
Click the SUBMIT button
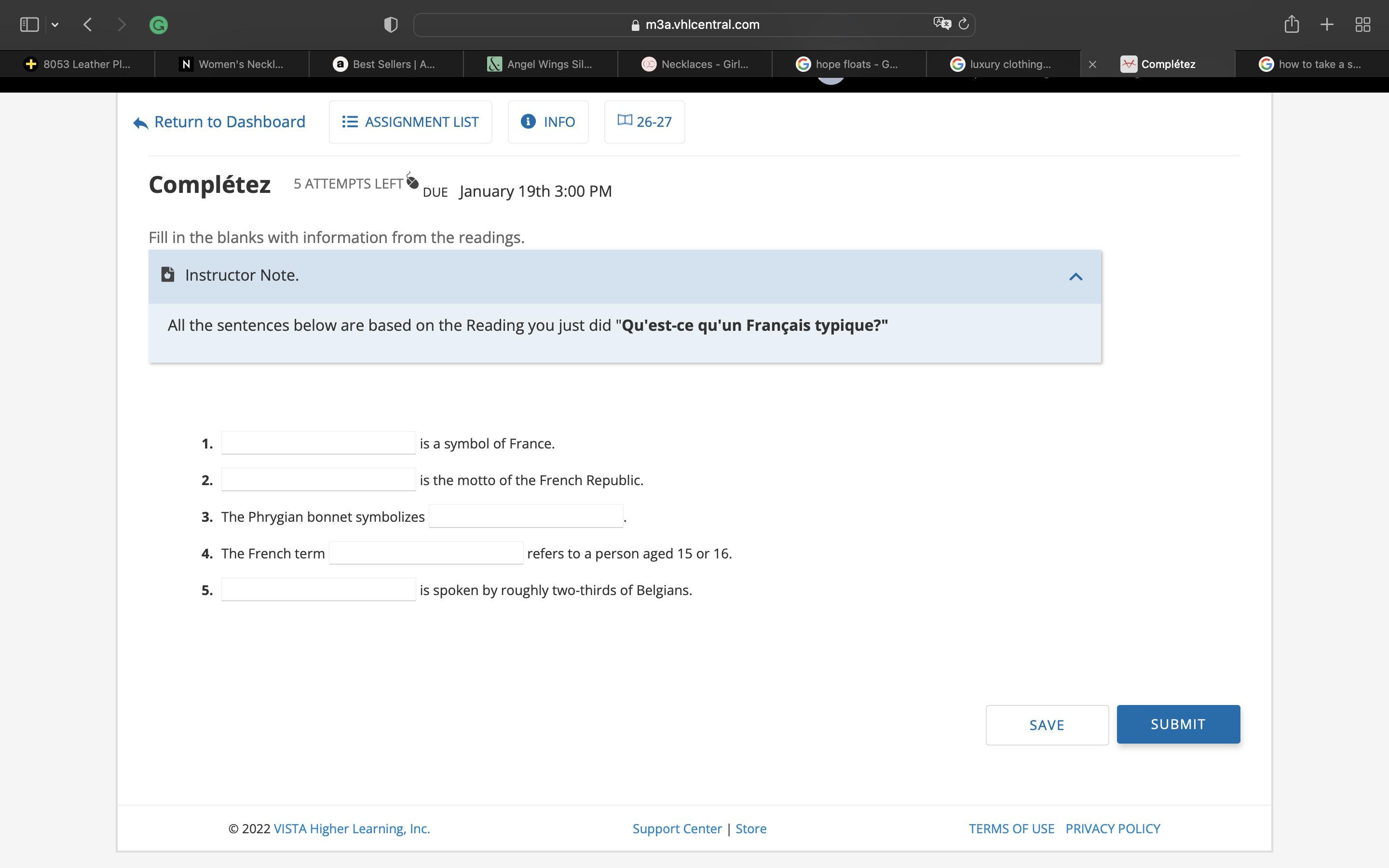click(x=1178, y=724)
